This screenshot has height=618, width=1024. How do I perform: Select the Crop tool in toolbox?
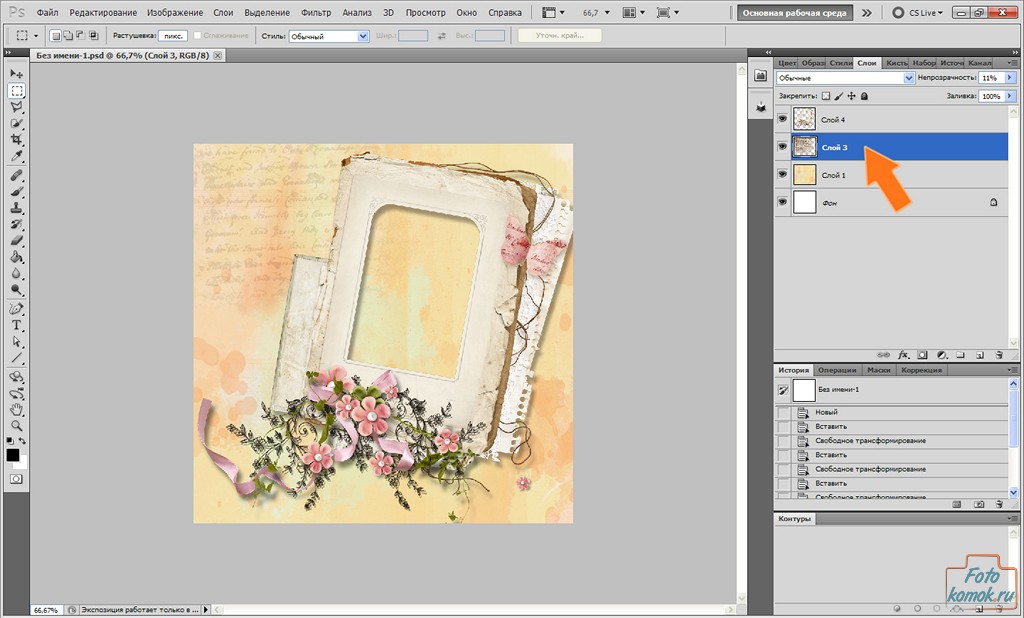click(16, 139)
